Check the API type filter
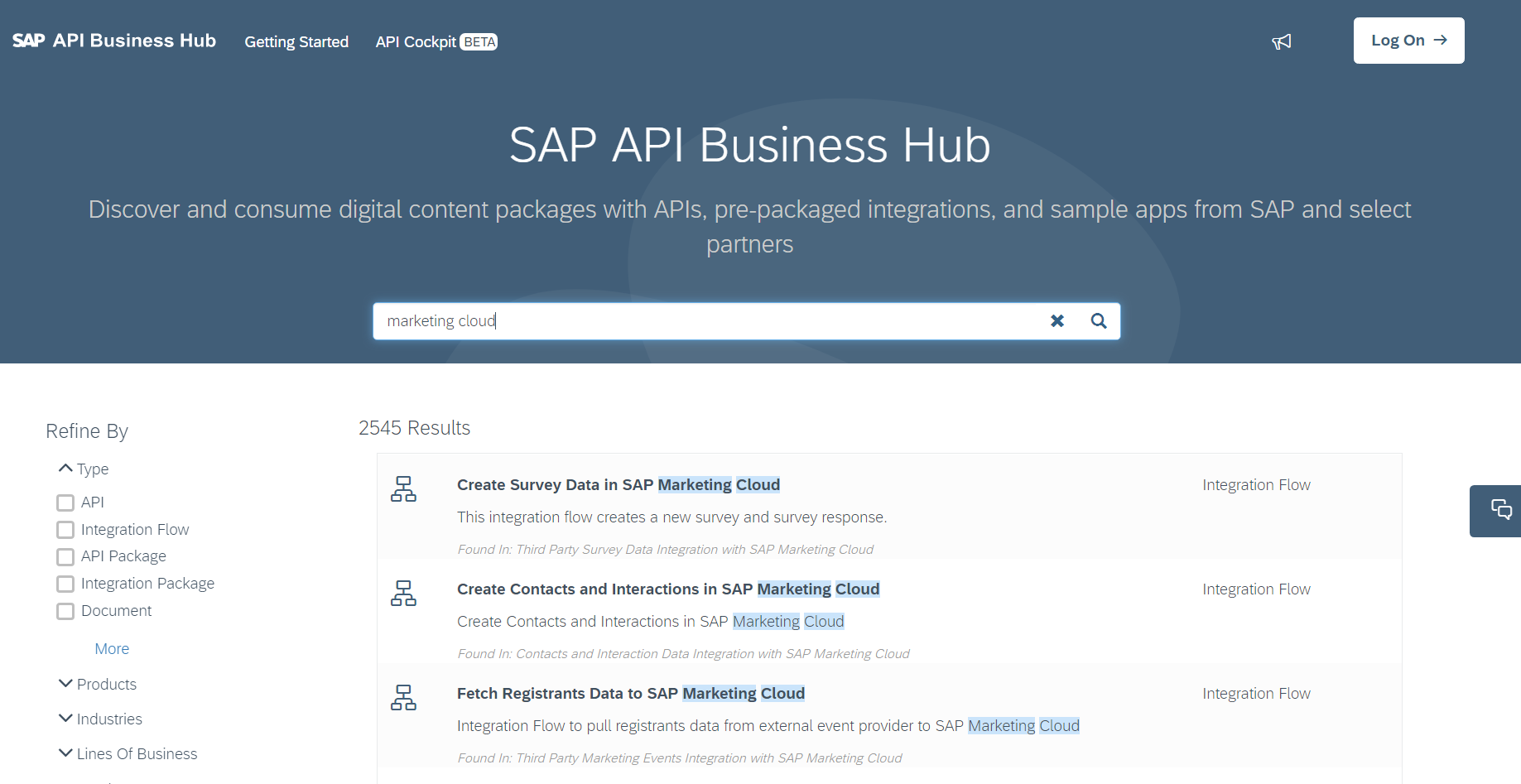This screenshot has width=1521, height=784. [x=65, y=503]
